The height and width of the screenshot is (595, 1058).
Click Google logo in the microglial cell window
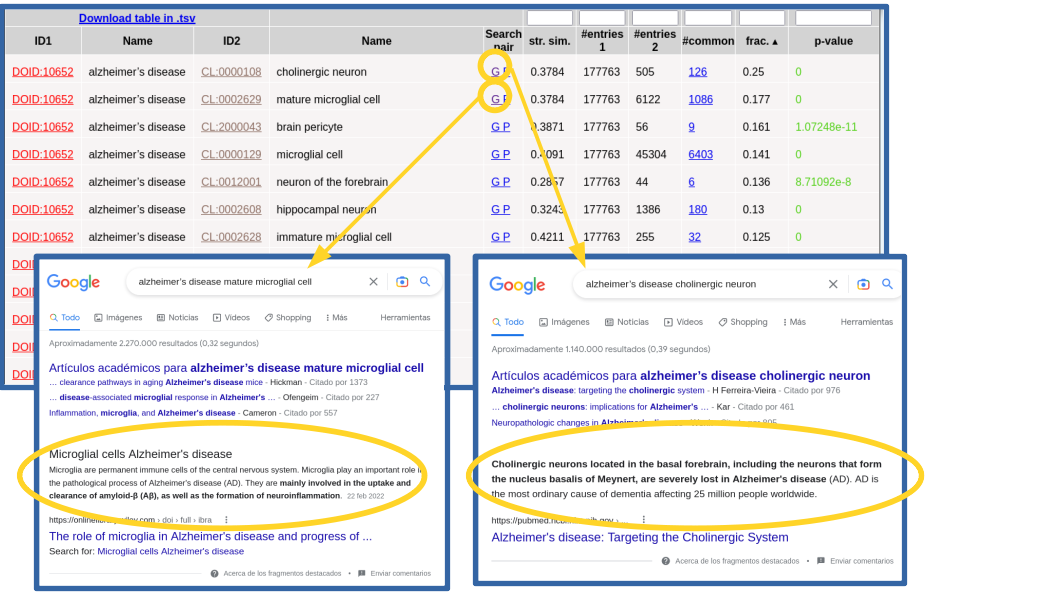[x=74, y=283]
